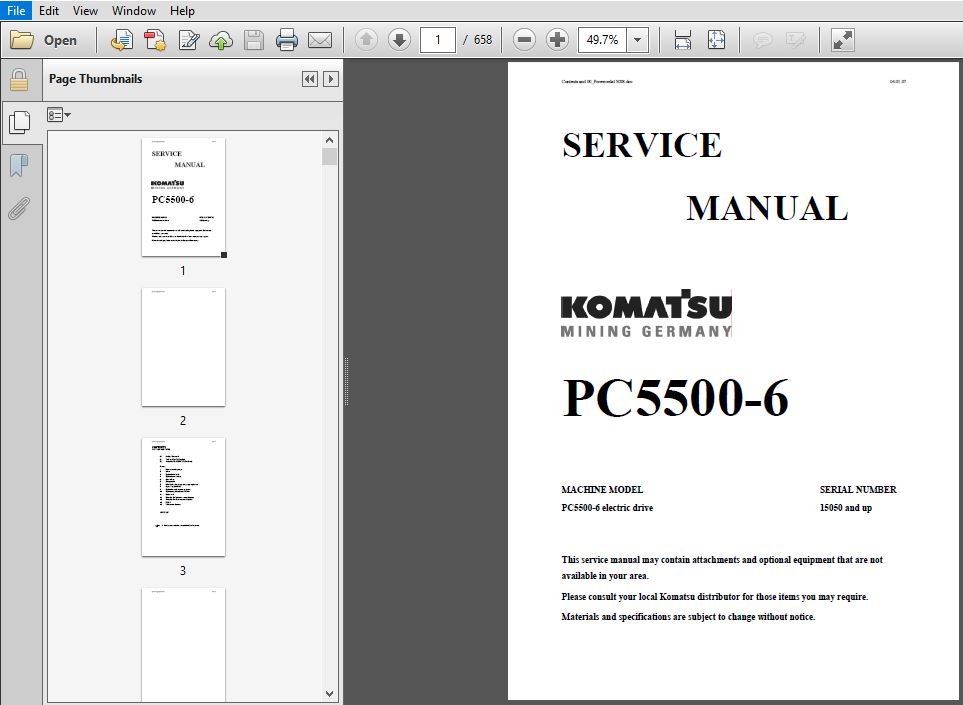
Task: Click the '15050 and up' text
Action: coord(846,508)
